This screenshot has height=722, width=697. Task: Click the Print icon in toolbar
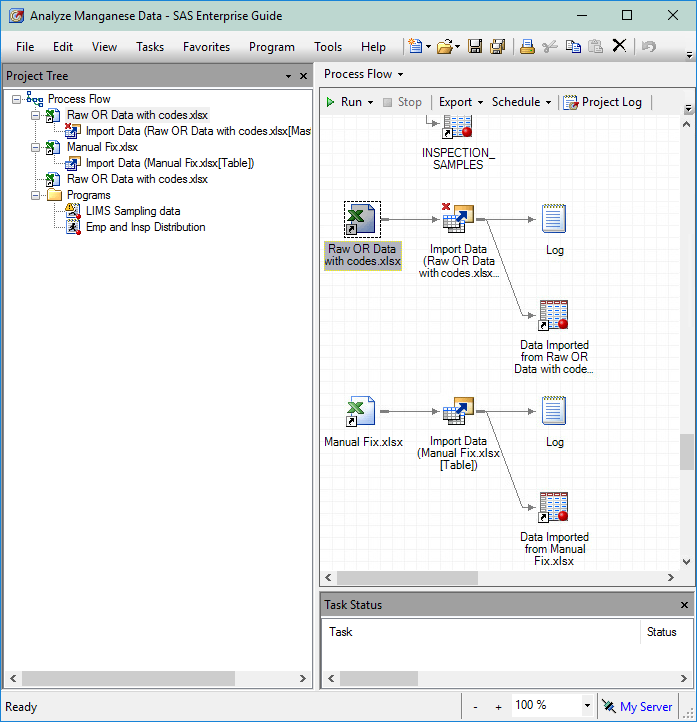click(527, 46)
